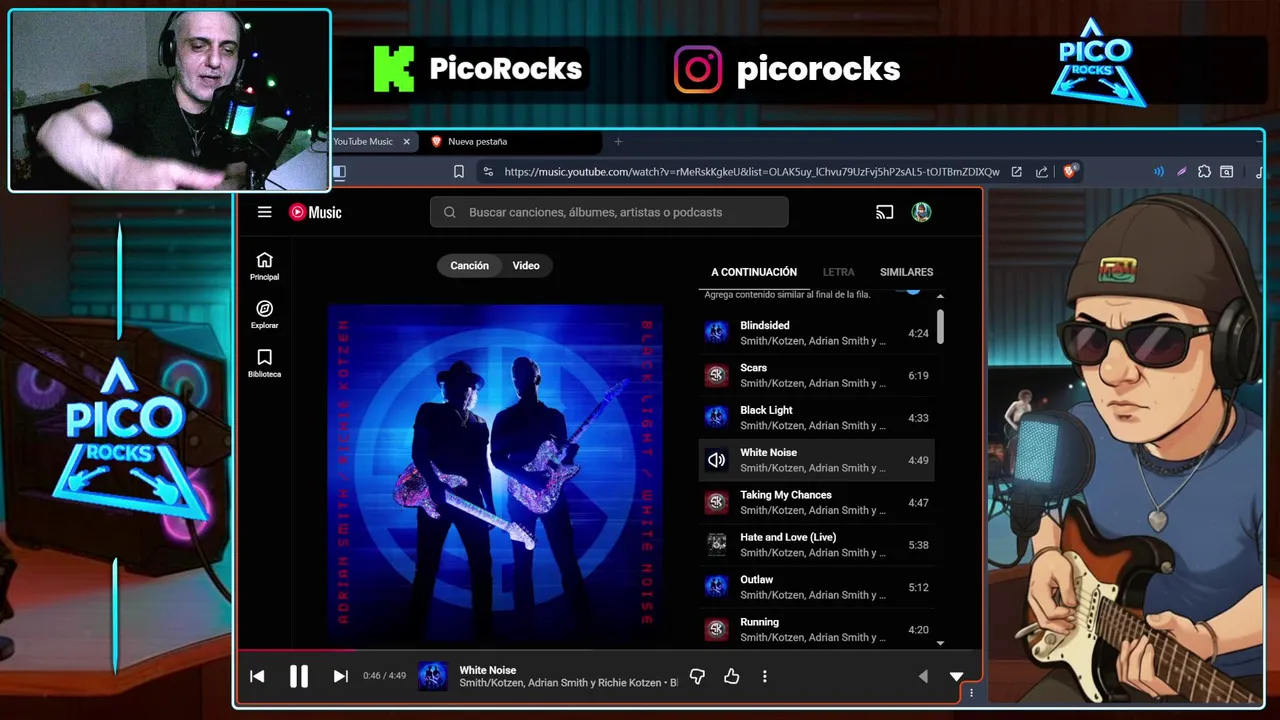1280x720 pixels.
Task: Open the Principal home section
Action: (x=264, y=266)
